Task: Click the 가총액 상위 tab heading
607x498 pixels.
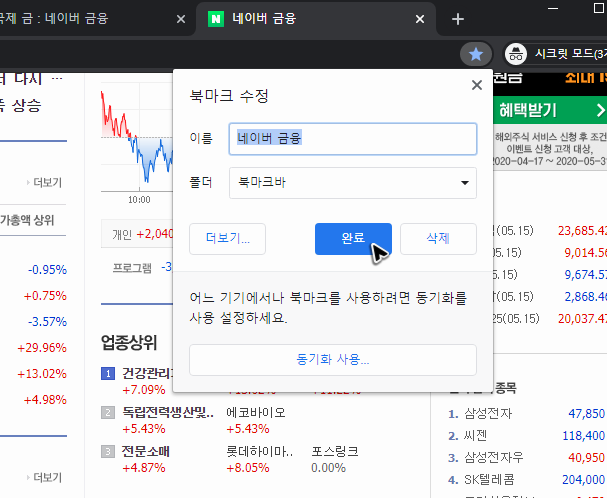Action: [27, 220]
